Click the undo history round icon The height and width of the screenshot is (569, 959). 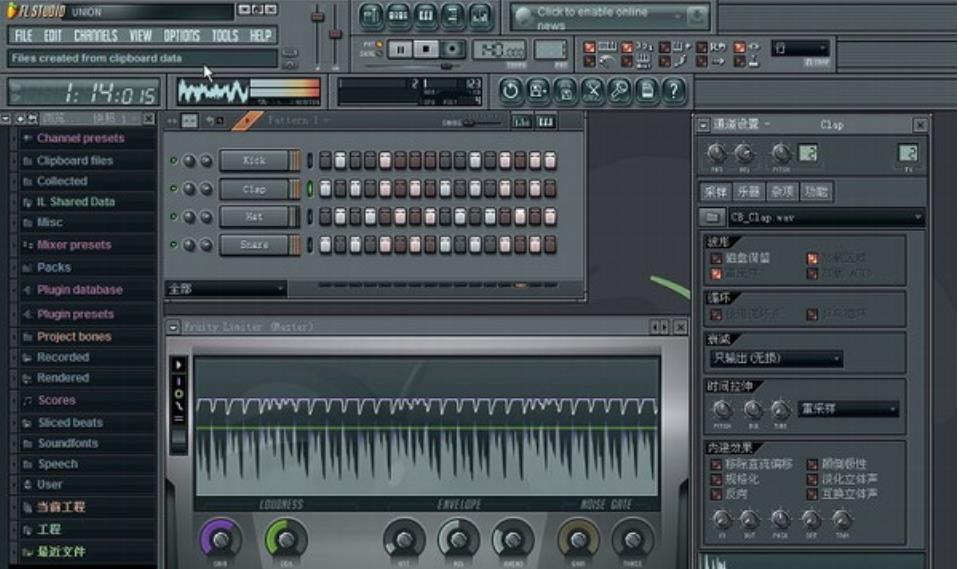(x=510, y=91)
